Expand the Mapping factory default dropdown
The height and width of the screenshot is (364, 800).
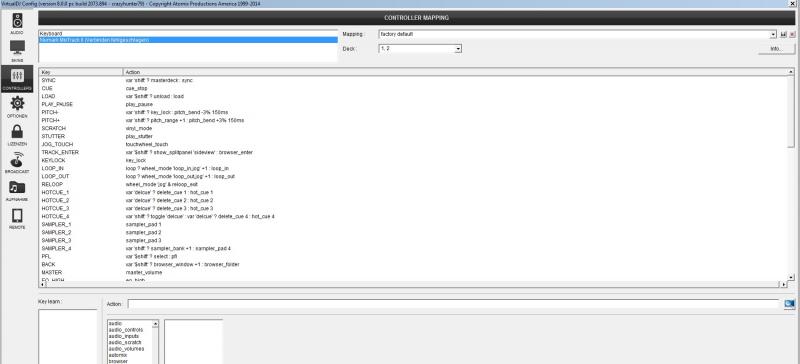click(x=774, y=34)
